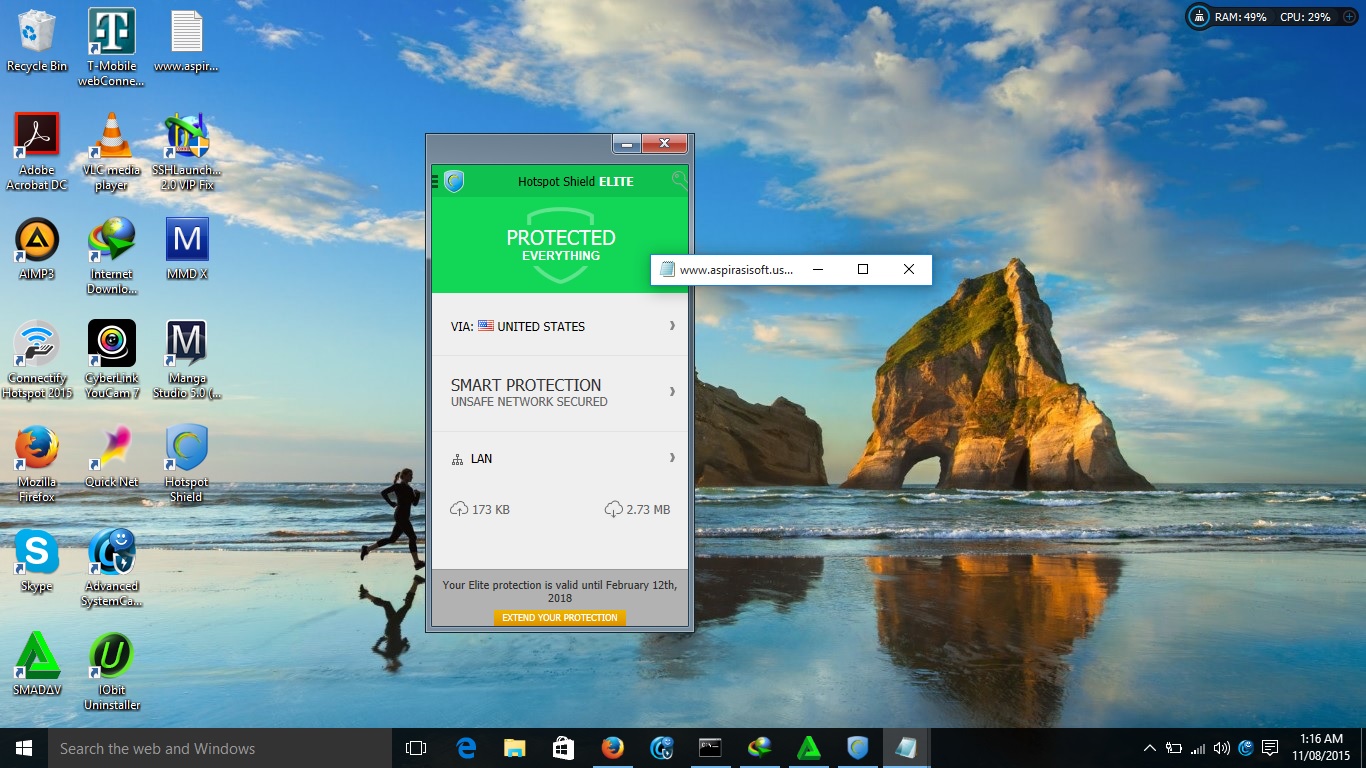Launch Microsoft Edge from the taskbar
Image resolution: width=1366 pixels, height=768 pixels.
coord(466,748)
